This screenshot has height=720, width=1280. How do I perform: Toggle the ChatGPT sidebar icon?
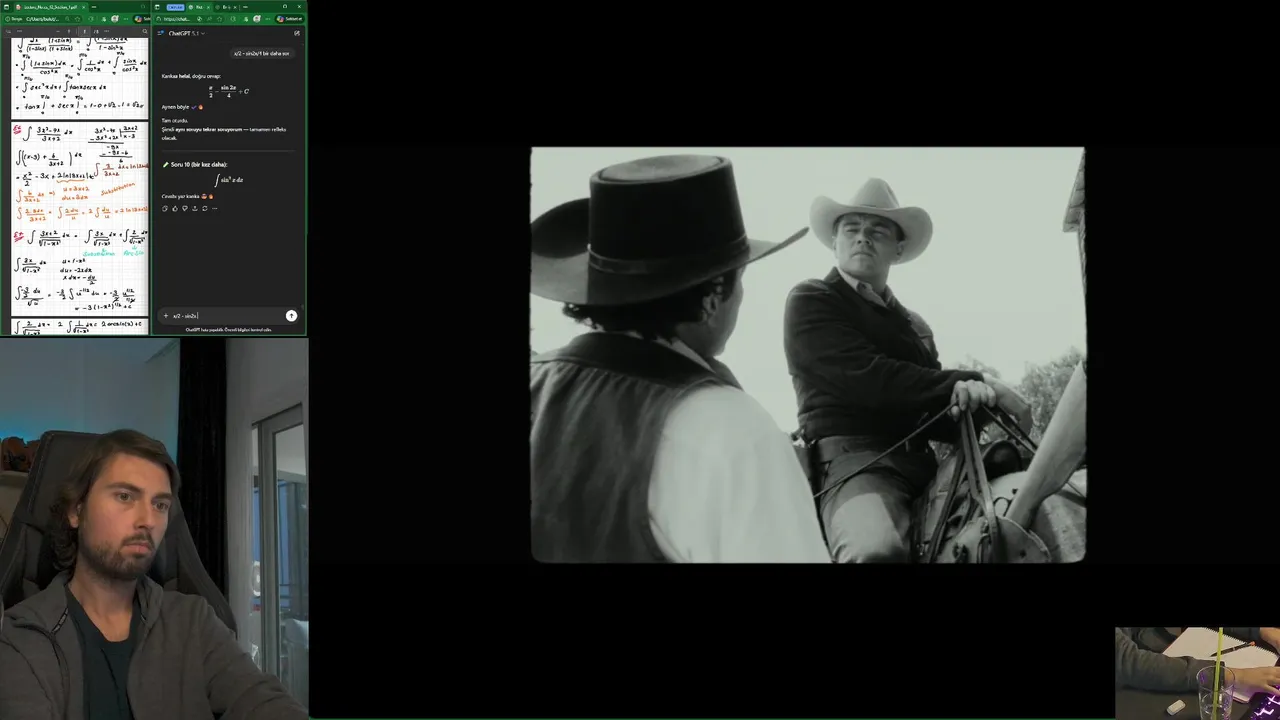point(160,33)
